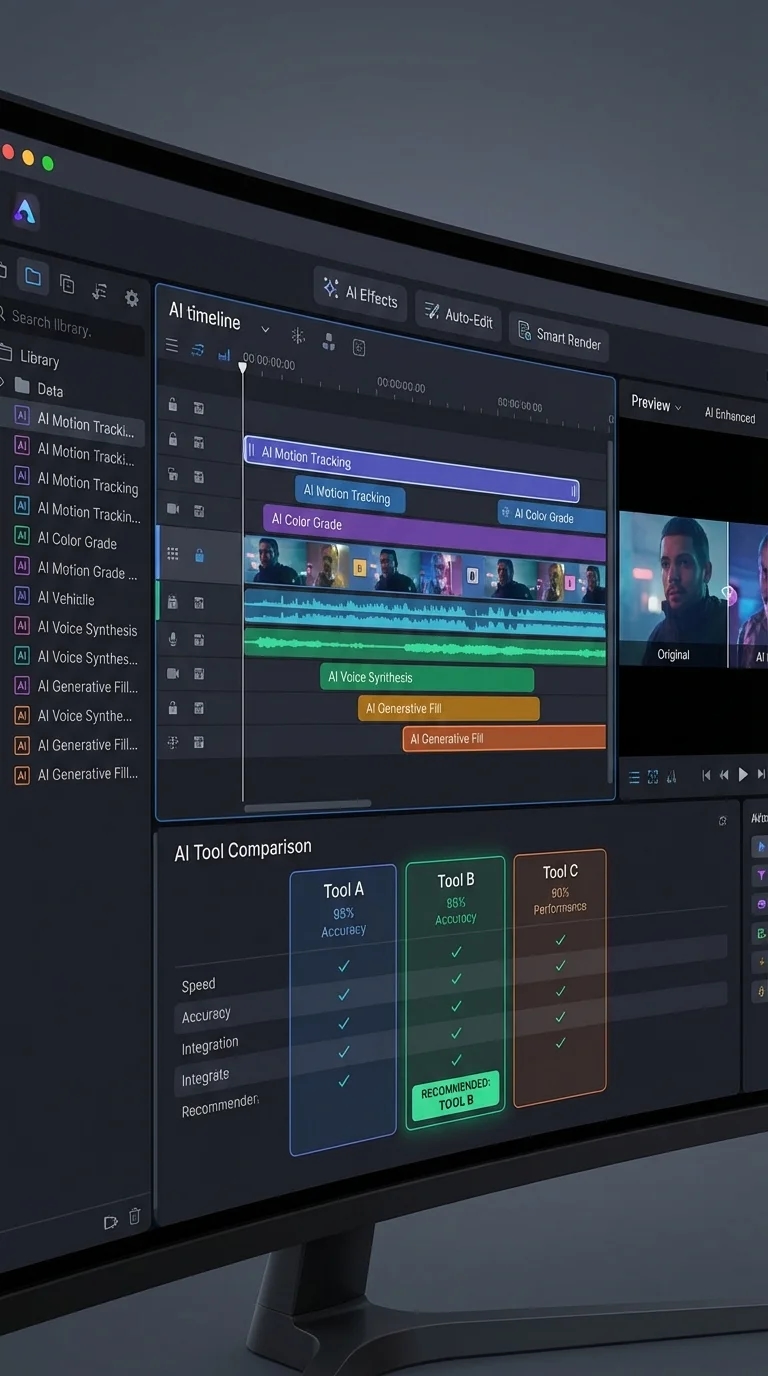Viewport: 768px width, 1376px height.
Task: Toggle the lock on the topmost timeline track
Action: coord(173,405)
